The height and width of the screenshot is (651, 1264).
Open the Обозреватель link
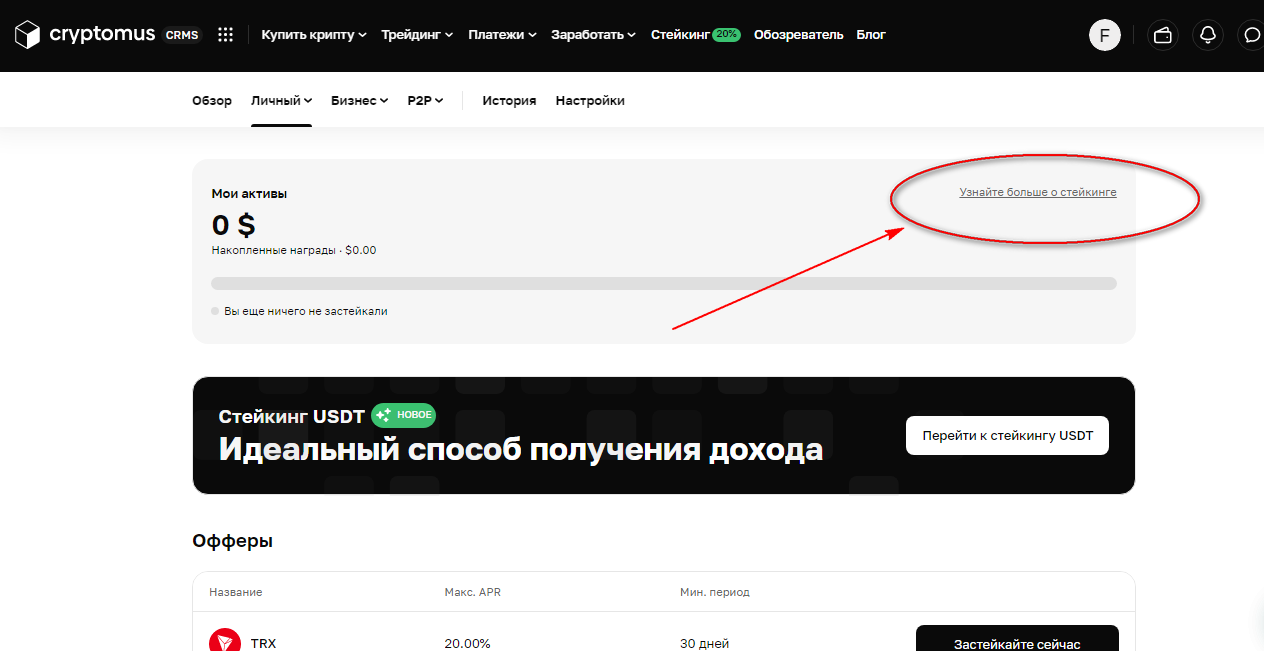(x=799, y=35)
